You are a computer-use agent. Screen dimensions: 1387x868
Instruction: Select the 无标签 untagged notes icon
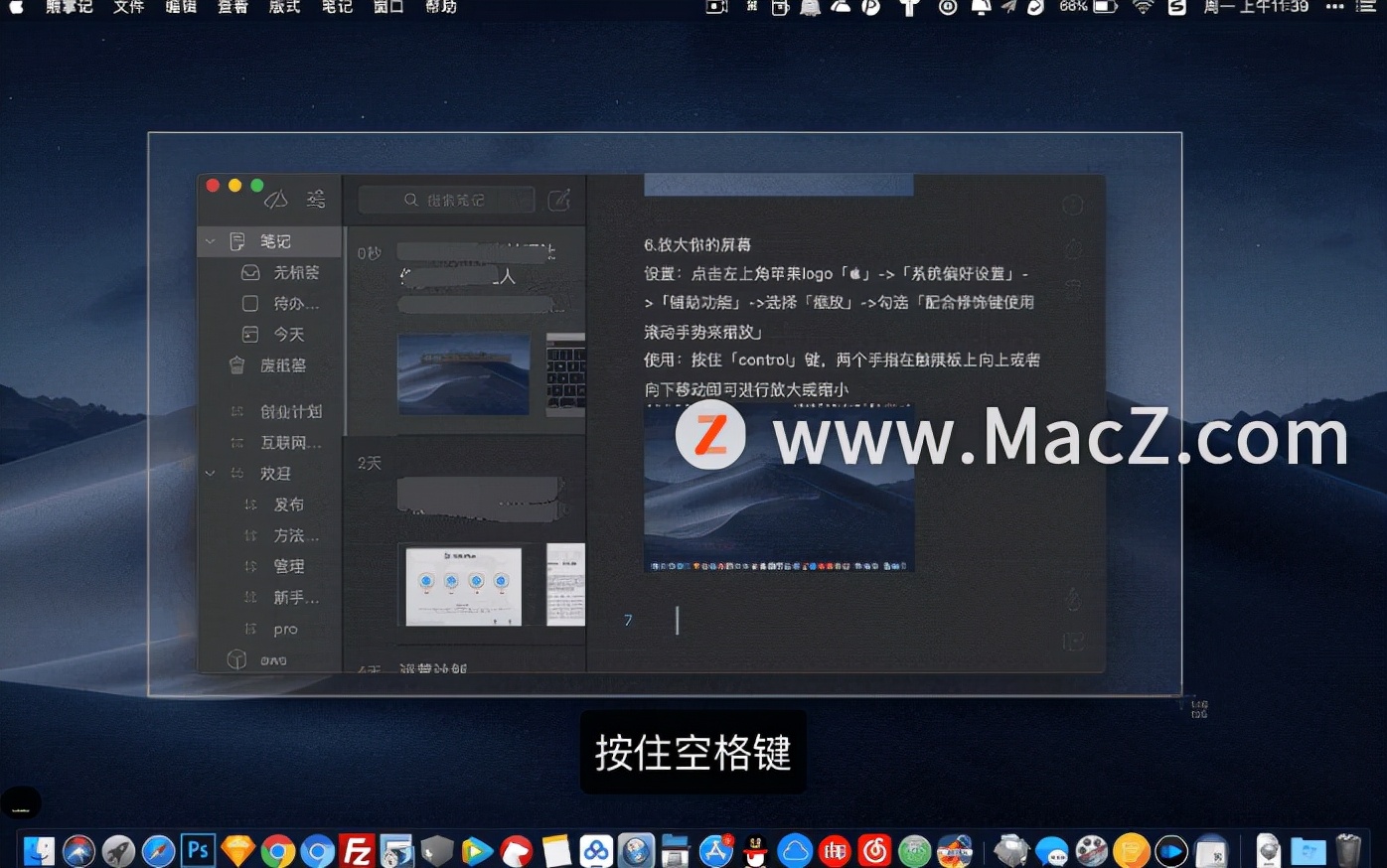click(249, 272)
